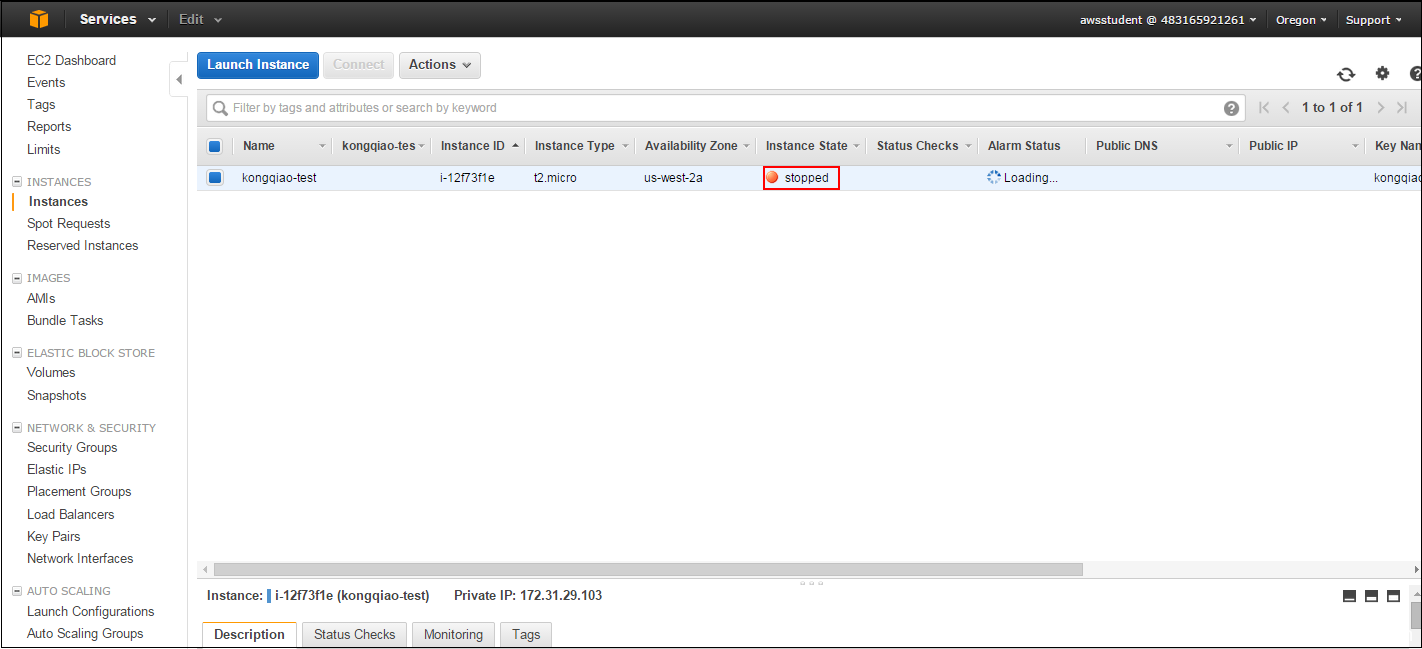Screen dimensions: 1422x649
Task: Refresh the instance list
Action: (x=1346, y=74)
